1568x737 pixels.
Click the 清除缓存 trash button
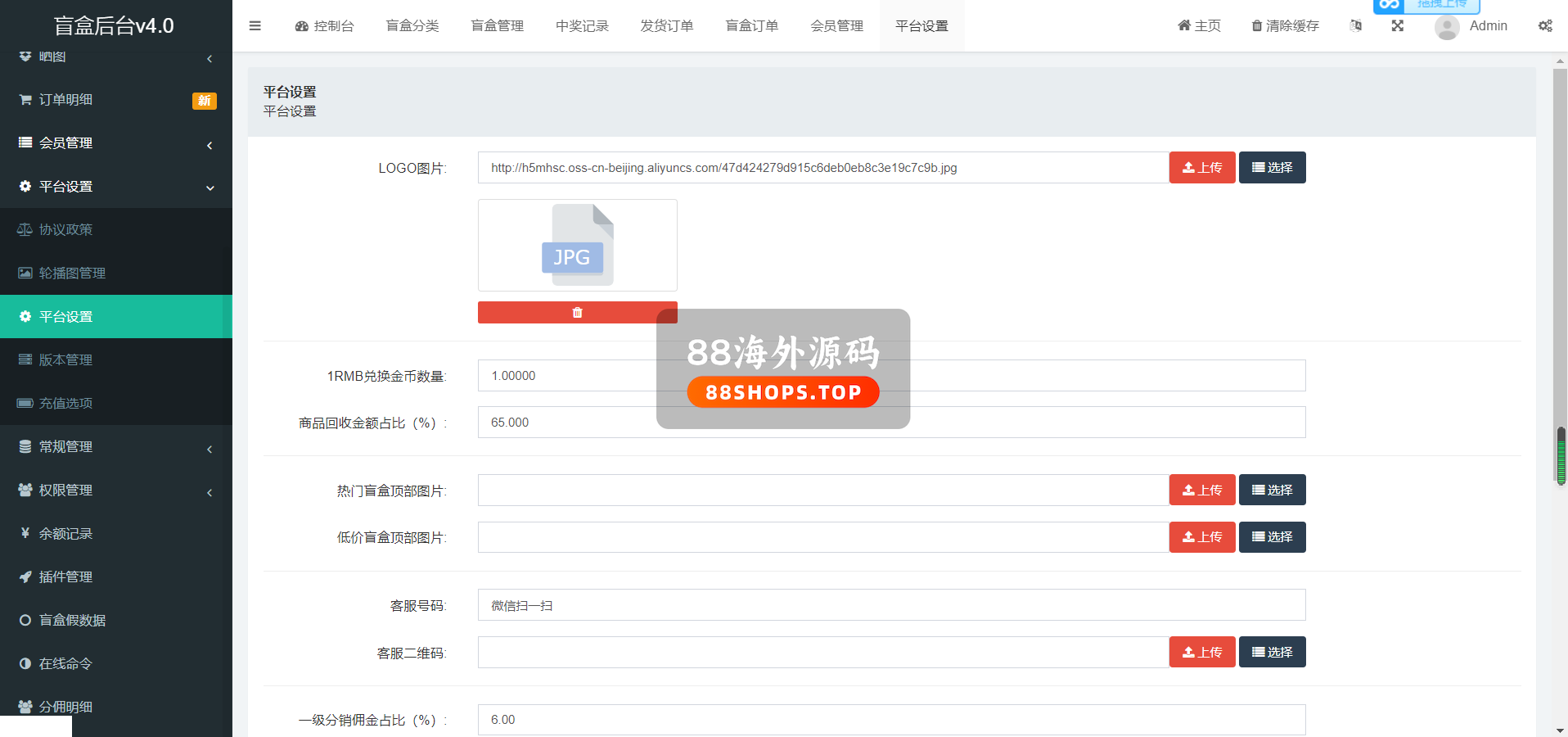tap(1285, 26)
